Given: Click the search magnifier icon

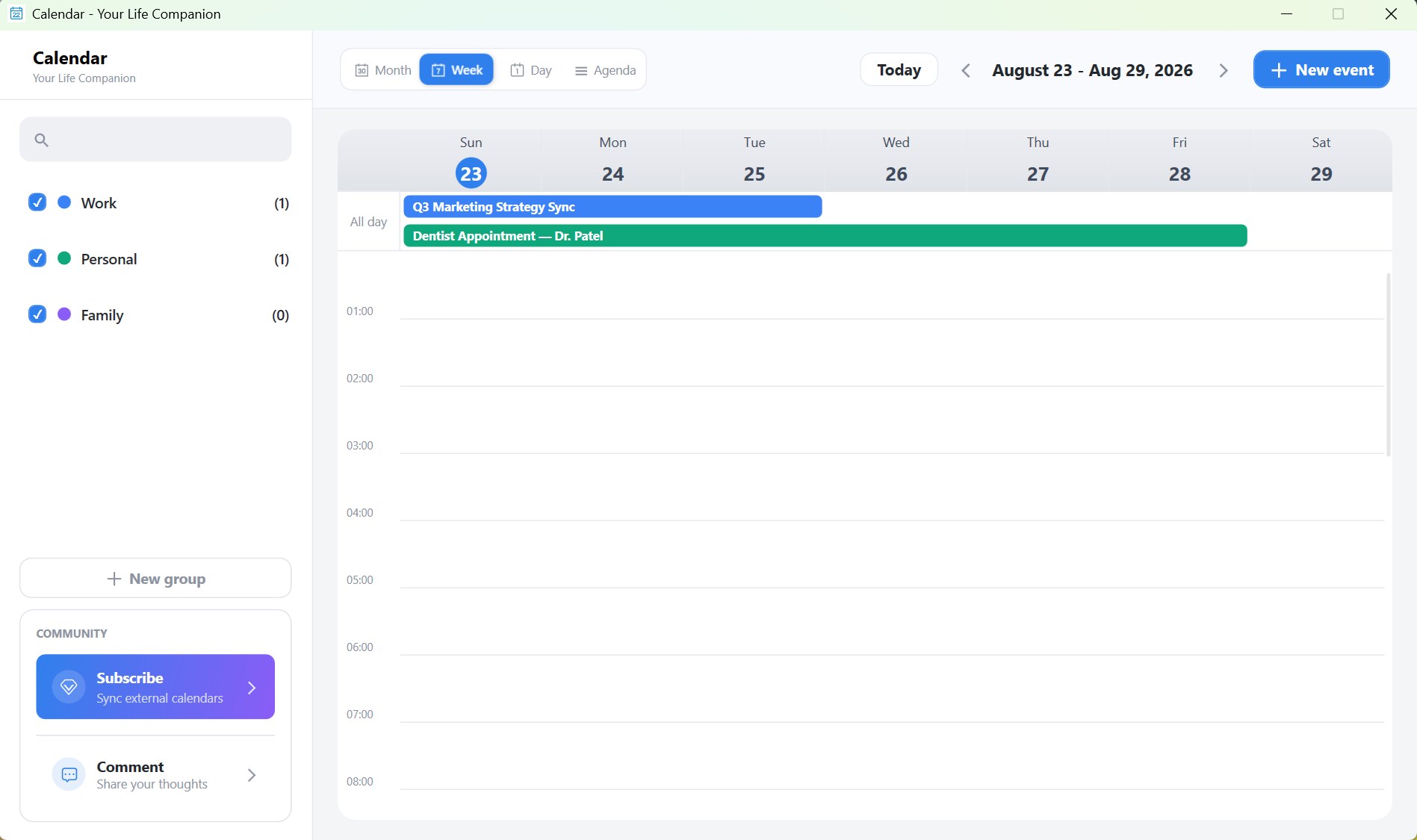Looking at the screenshot, I should (41, 140).
